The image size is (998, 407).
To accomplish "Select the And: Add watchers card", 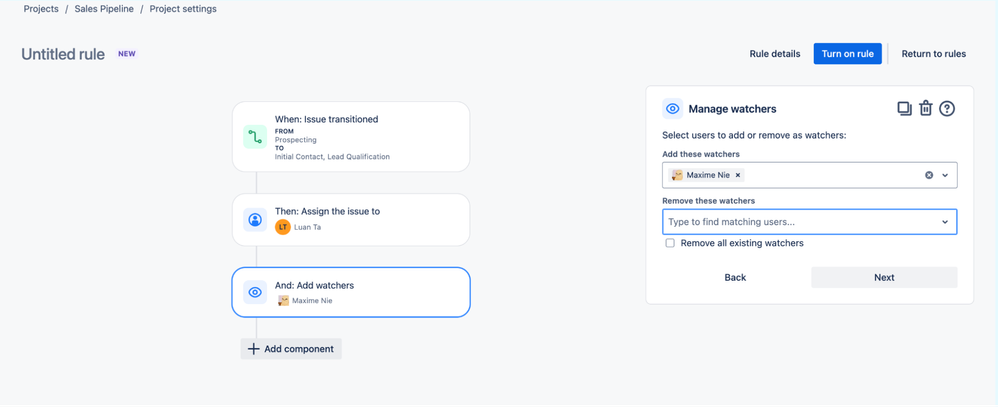I will pyautogui.click(x=351, y=292).
